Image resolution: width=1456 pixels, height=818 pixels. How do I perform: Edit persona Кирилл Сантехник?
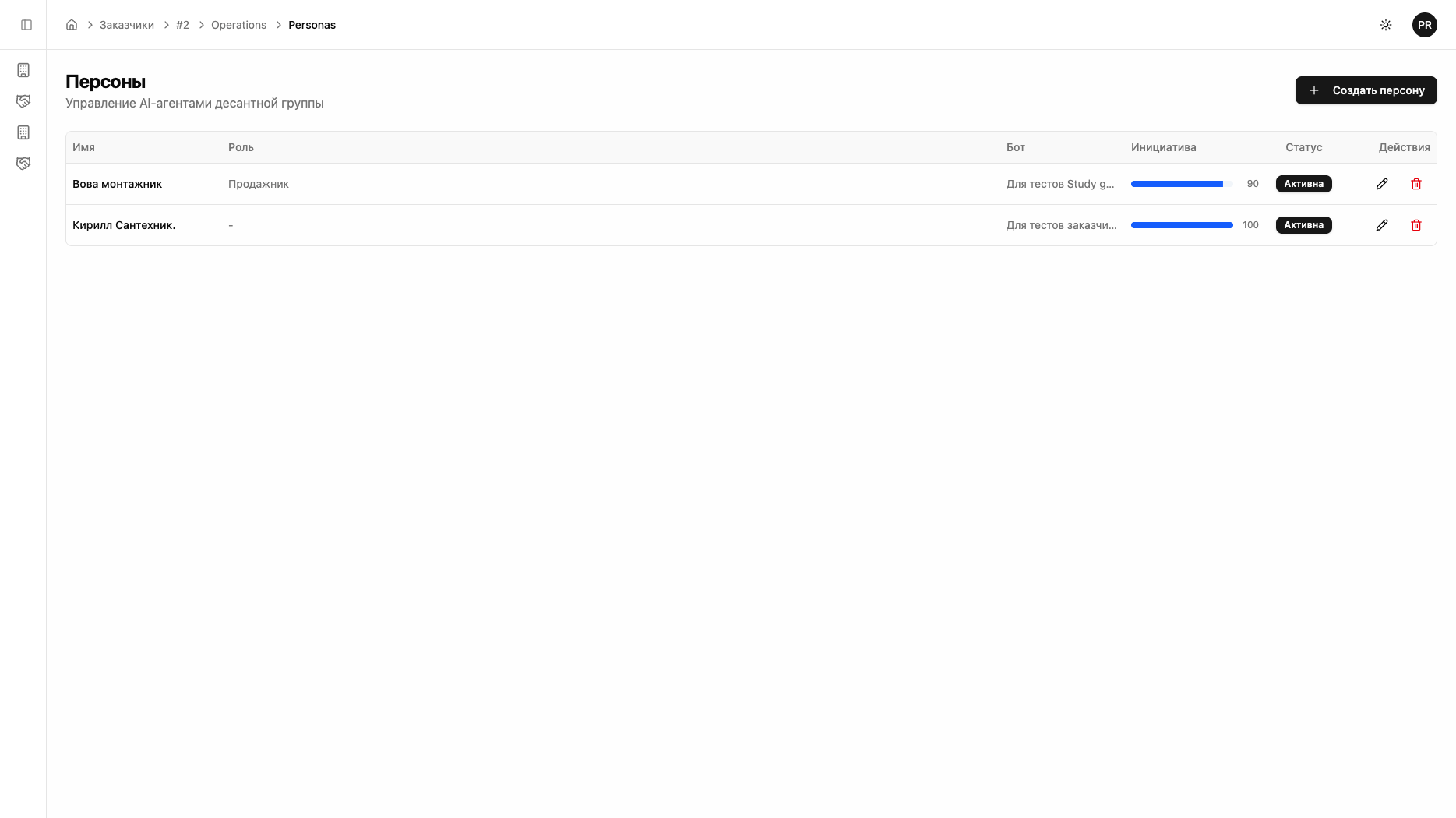tap(1382, 225)
